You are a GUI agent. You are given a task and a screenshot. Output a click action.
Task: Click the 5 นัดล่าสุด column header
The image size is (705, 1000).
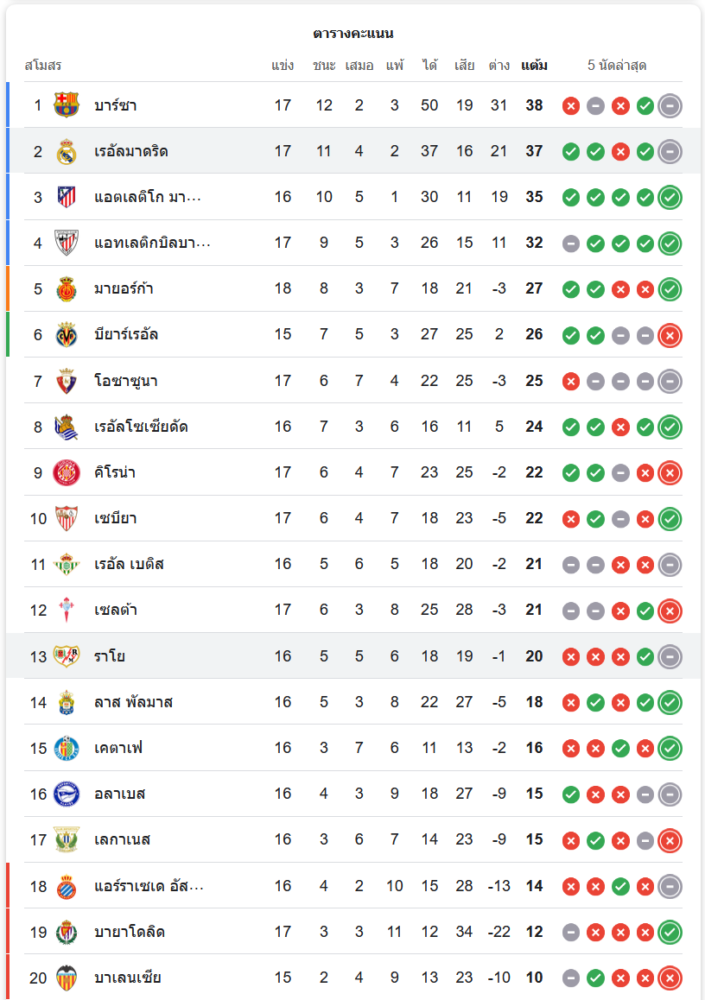tap(617, 66)
